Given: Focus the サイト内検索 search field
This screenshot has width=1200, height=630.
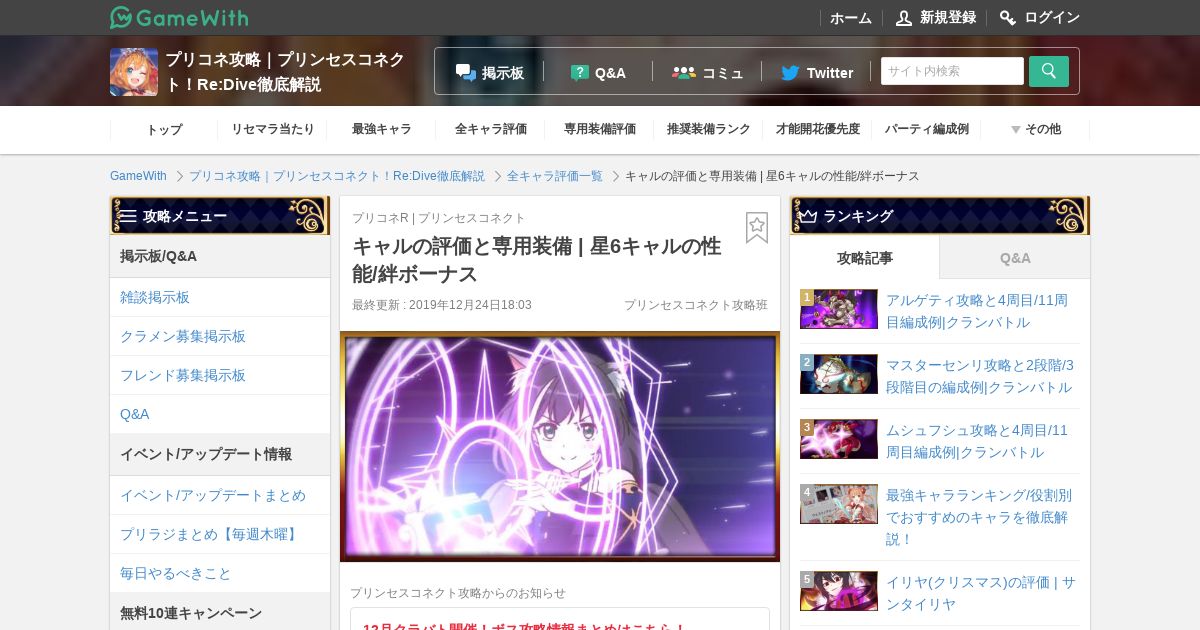Looking at the screenshot, I should coord(952,71).
